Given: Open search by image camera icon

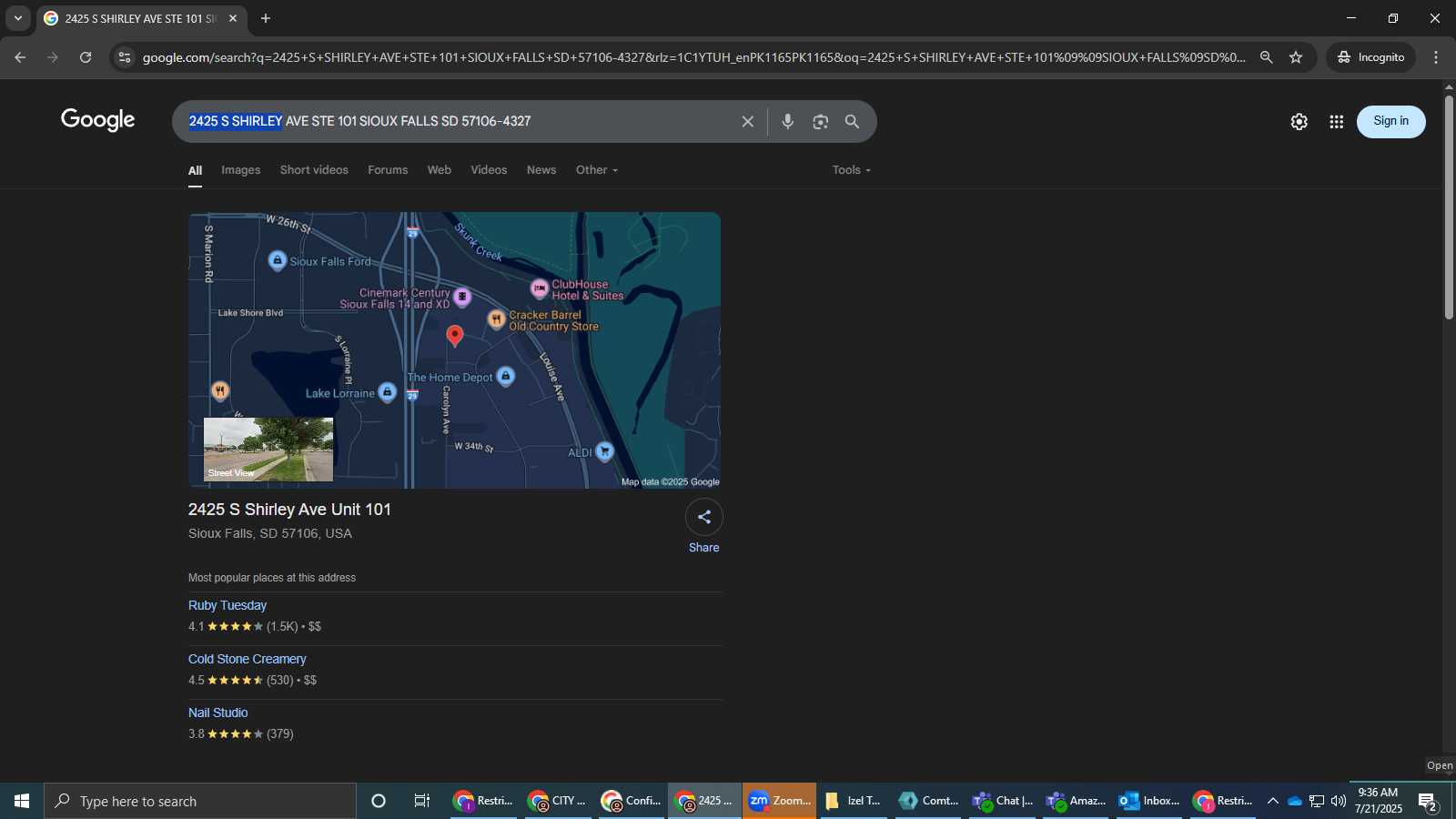Looking at the screenshot, I should pos(820,121).
